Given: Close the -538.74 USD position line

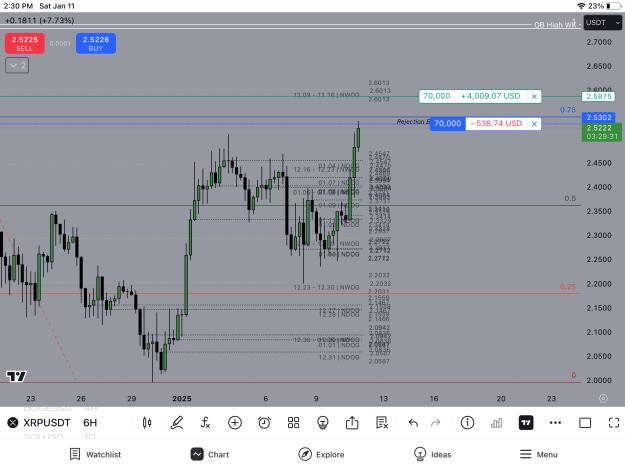Looking at the screenshot, I should [x=534, y=124].
